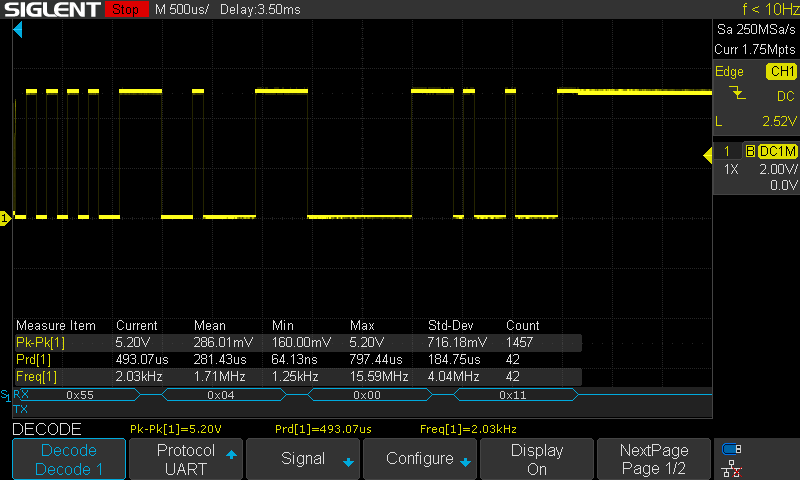The width and height of the screenshot is (800, 480).
Task: Click the USB device status icon
Action: pos(732,449)
